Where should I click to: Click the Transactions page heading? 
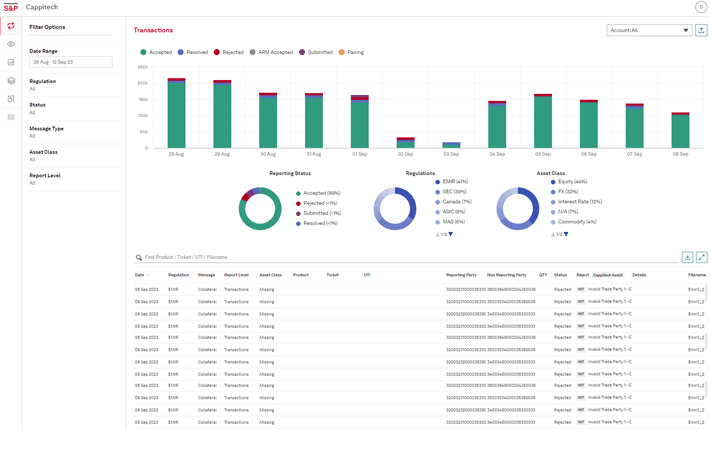(153, 30)
